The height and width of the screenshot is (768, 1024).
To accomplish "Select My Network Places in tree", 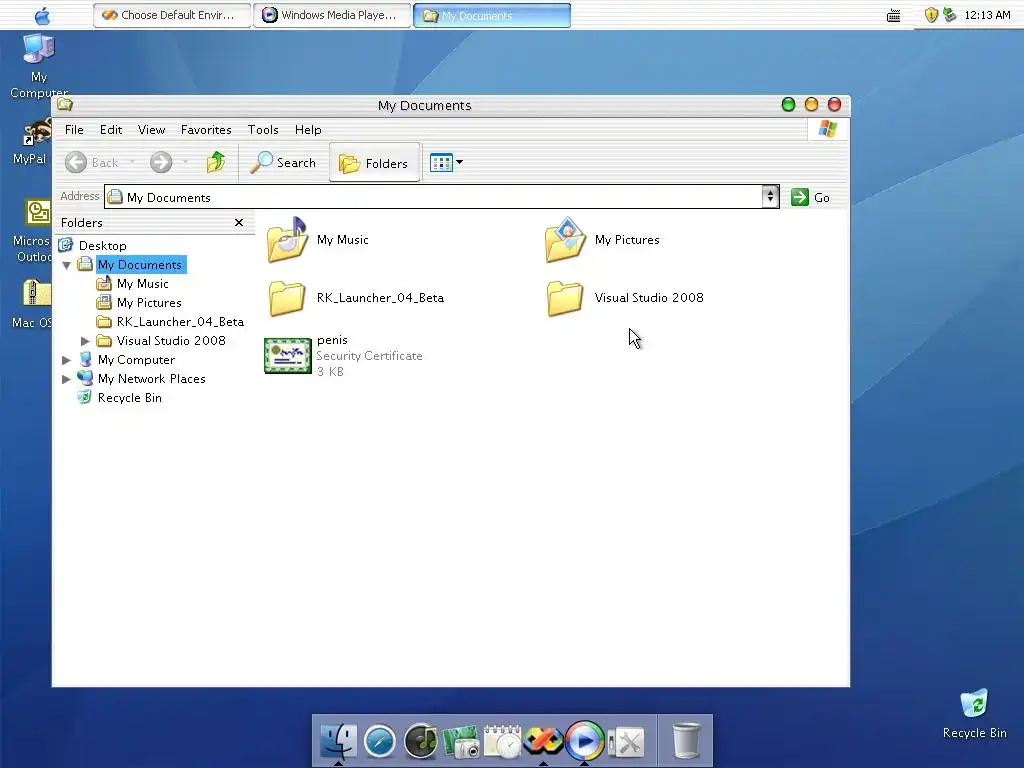I will (x=152, y=379).
